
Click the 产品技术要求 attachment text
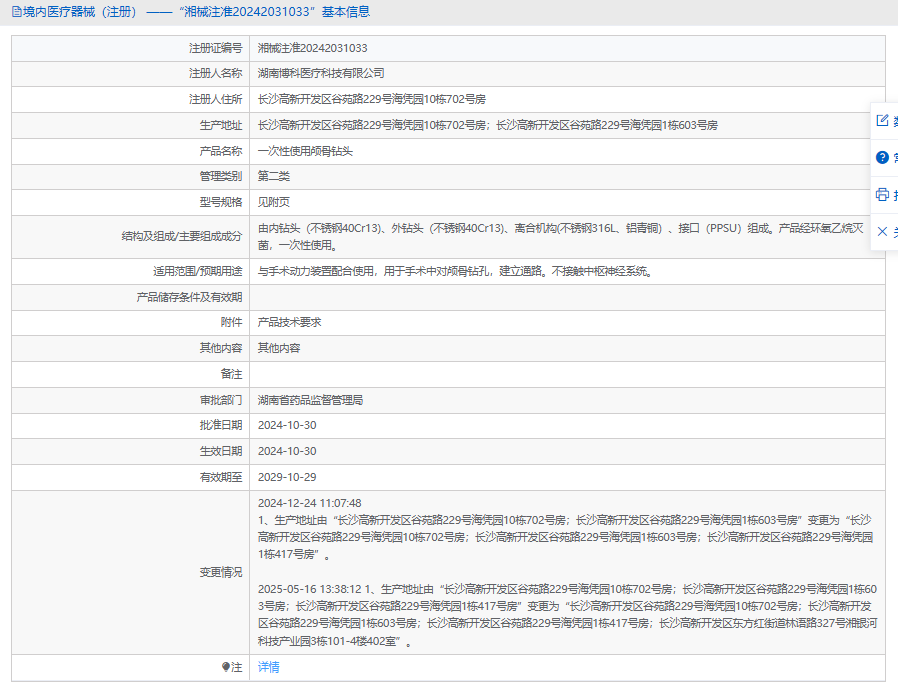[289, 322]
